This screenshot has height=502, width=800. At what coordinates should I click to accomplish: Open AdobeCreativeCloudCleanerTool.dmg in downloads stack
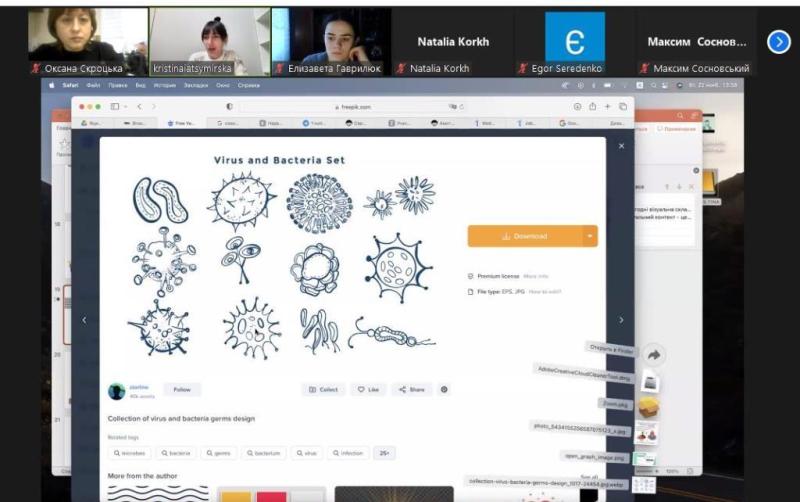651,382
